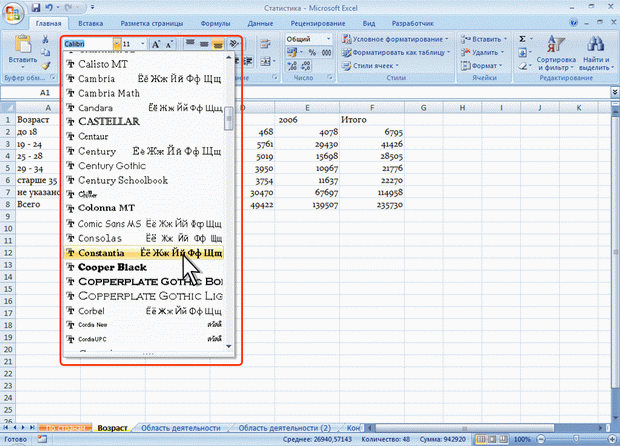Click the Format Painter brush icon

pyautogui.click(x=45, y=66)
